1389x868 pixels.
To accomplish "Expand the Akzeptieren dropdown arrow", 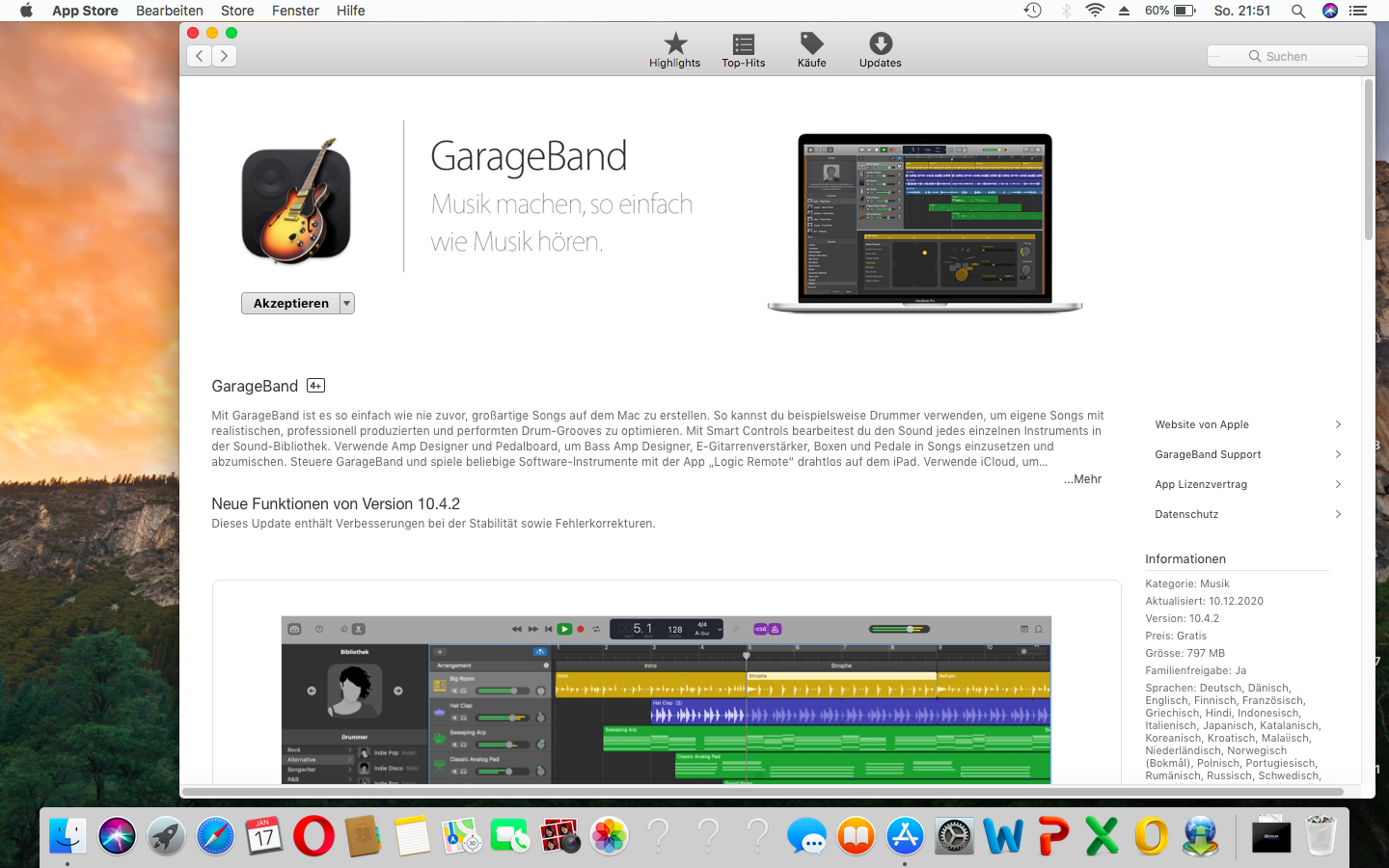I will [x=347, y=304].
